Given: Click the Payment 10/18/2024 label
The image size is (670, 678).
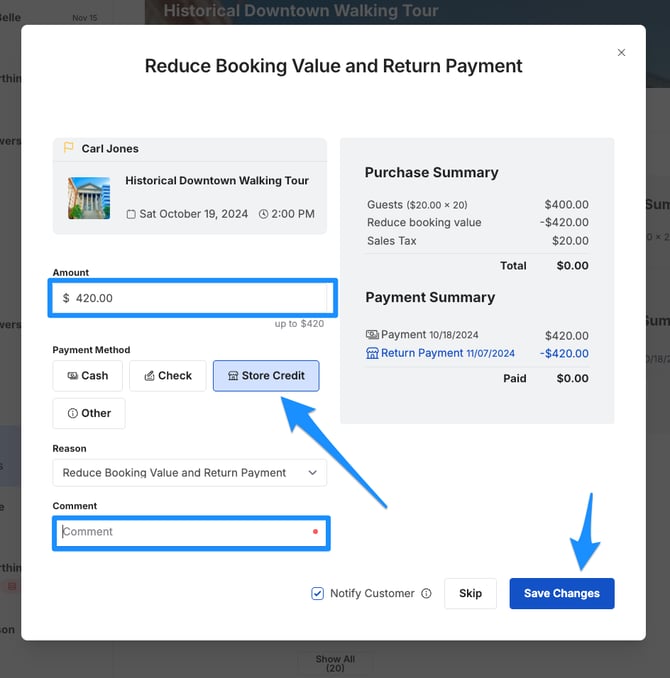Looking at the screenshot, I should [430, 335].
